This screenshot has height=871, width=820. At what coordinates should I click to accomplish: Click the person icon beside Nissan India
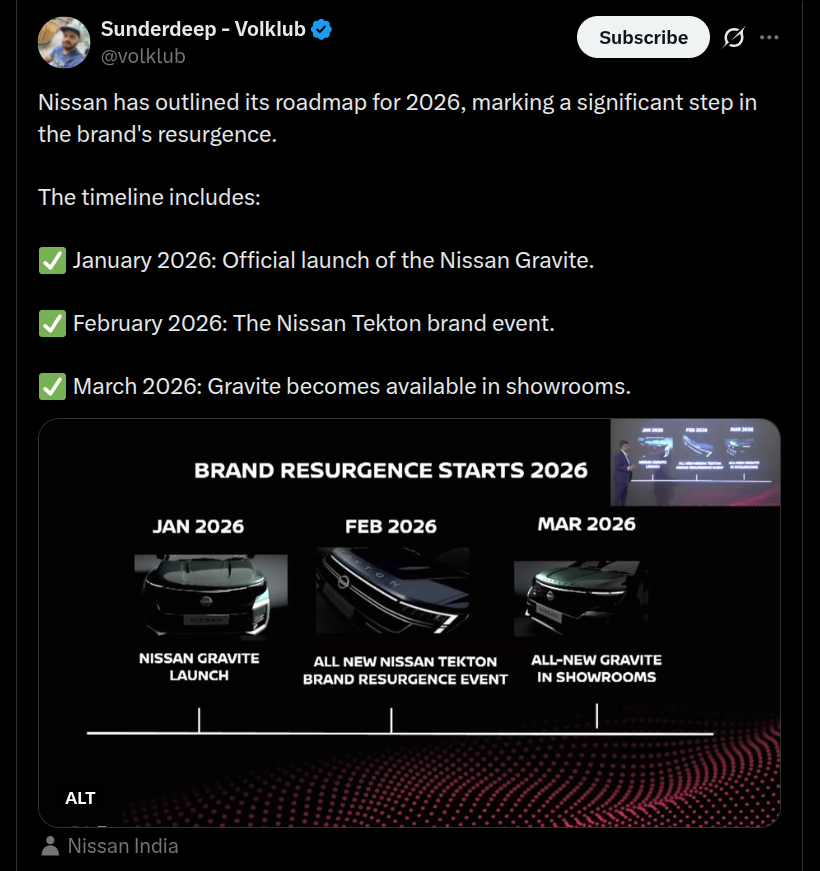click(x=50, y=846)
